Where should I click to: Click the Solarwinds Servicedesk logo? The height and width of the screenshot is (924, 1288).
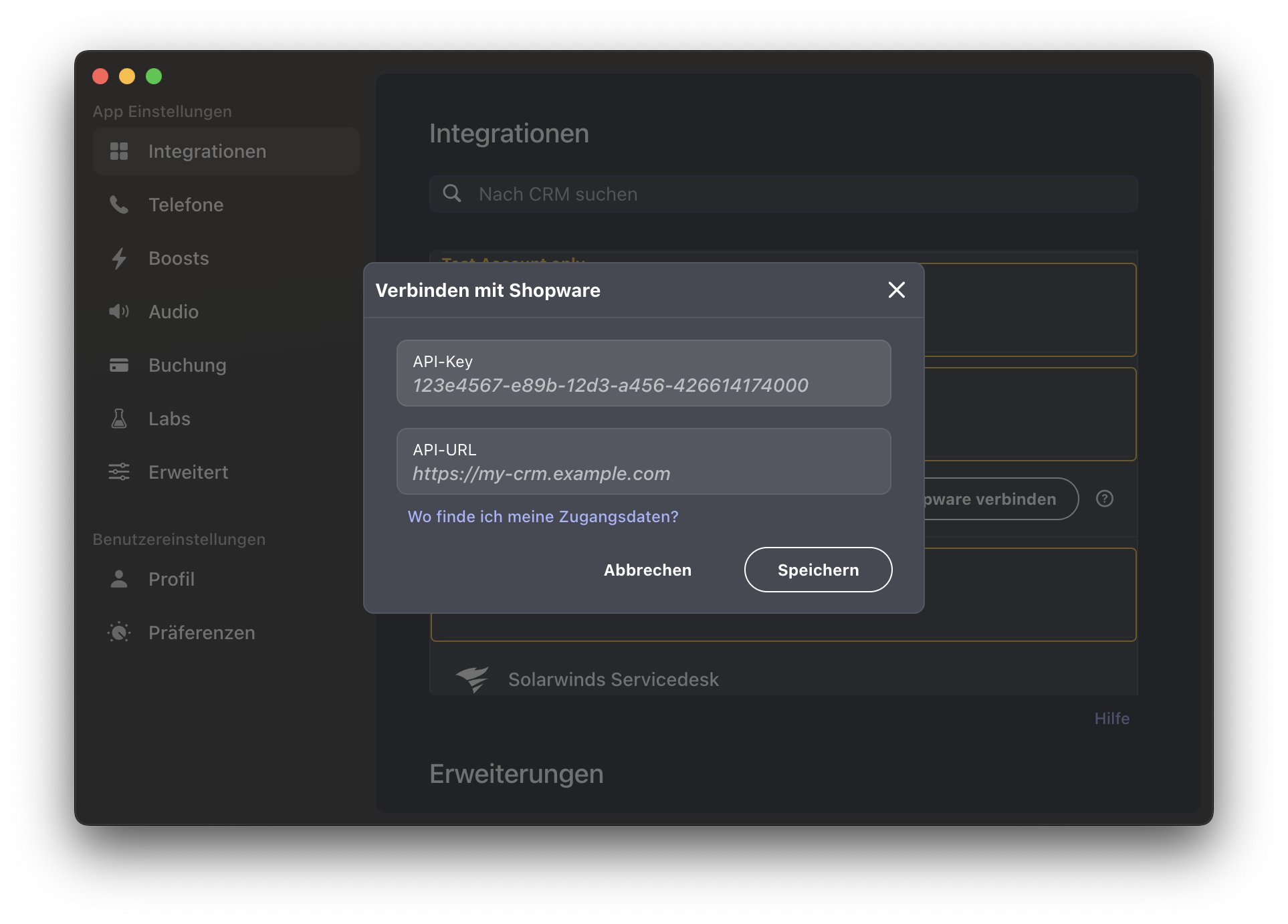tap(473, 679)
